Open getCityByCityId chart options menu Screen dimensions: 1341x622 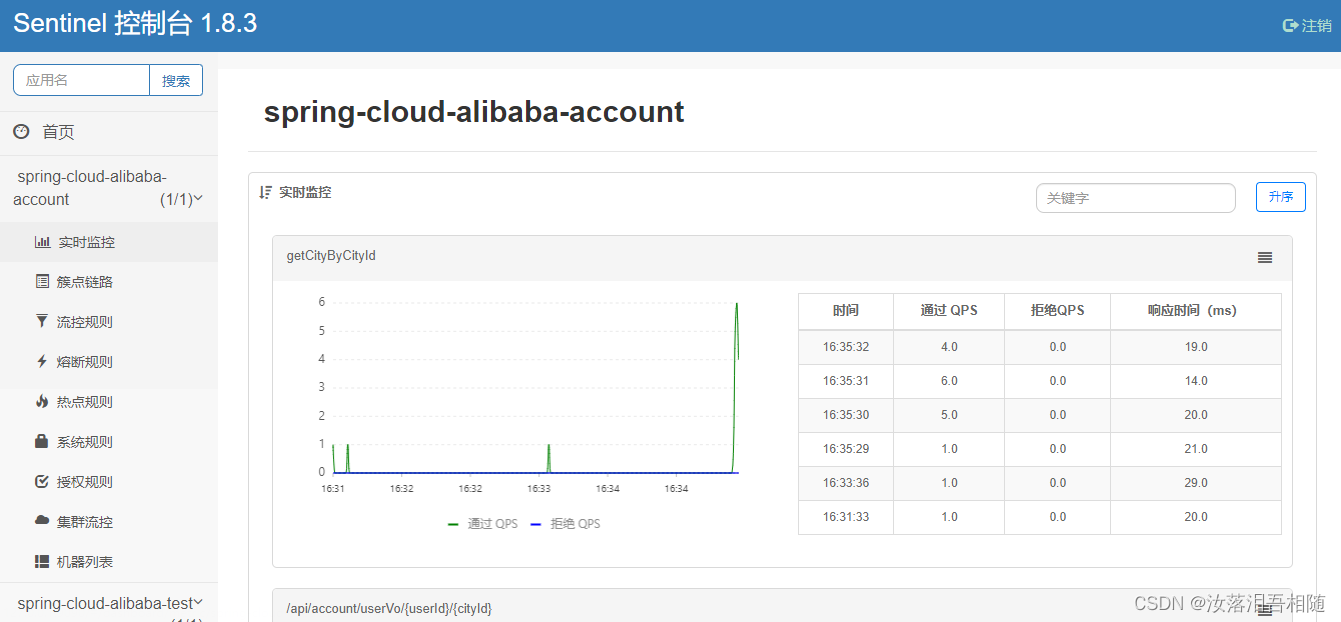[1264, 257]
